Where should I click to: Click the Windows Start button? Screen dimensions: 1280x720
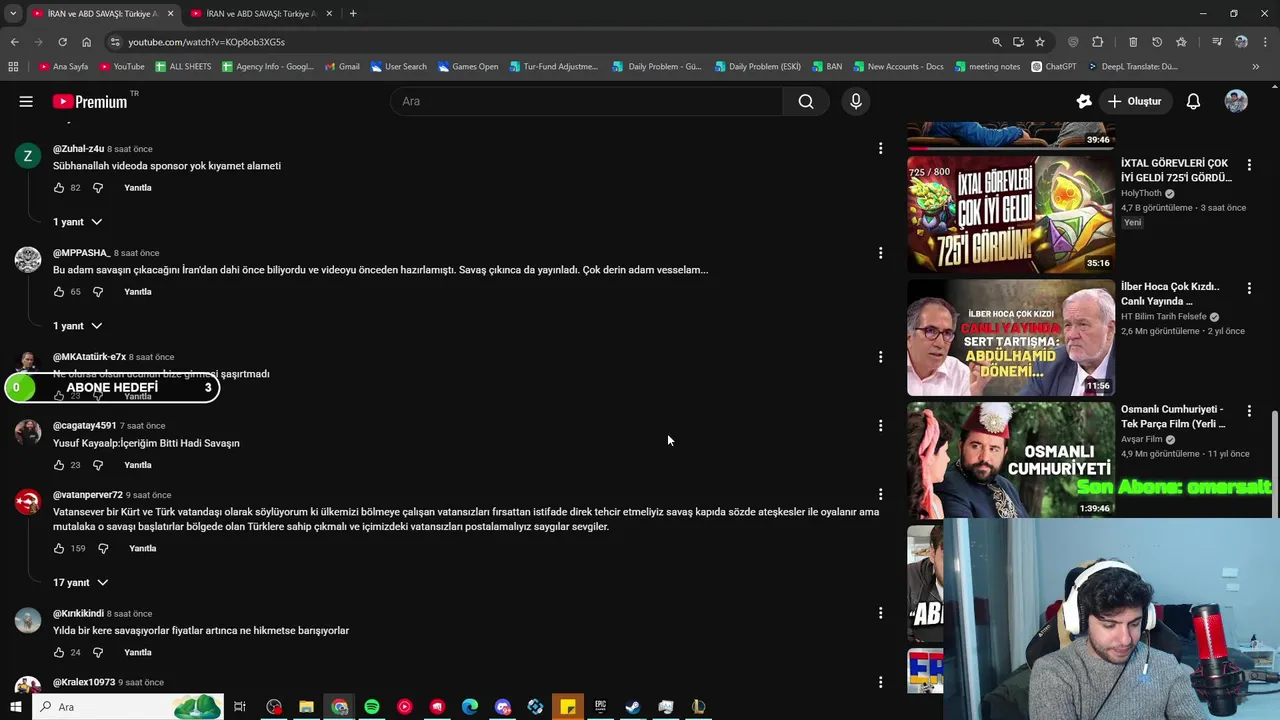point(16,707)
